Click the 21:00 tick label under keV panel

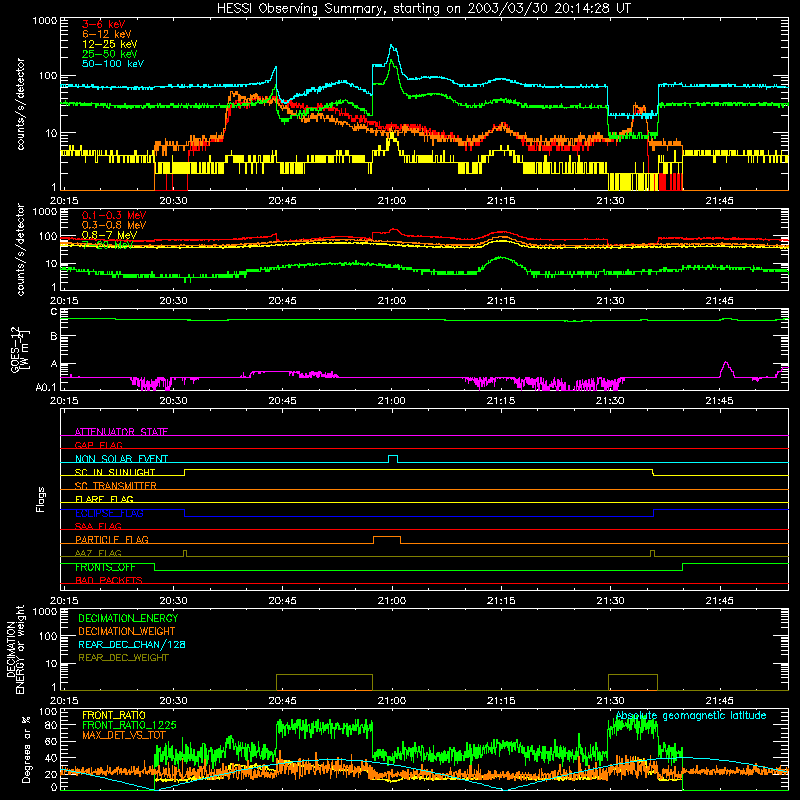tap(392, 201)
